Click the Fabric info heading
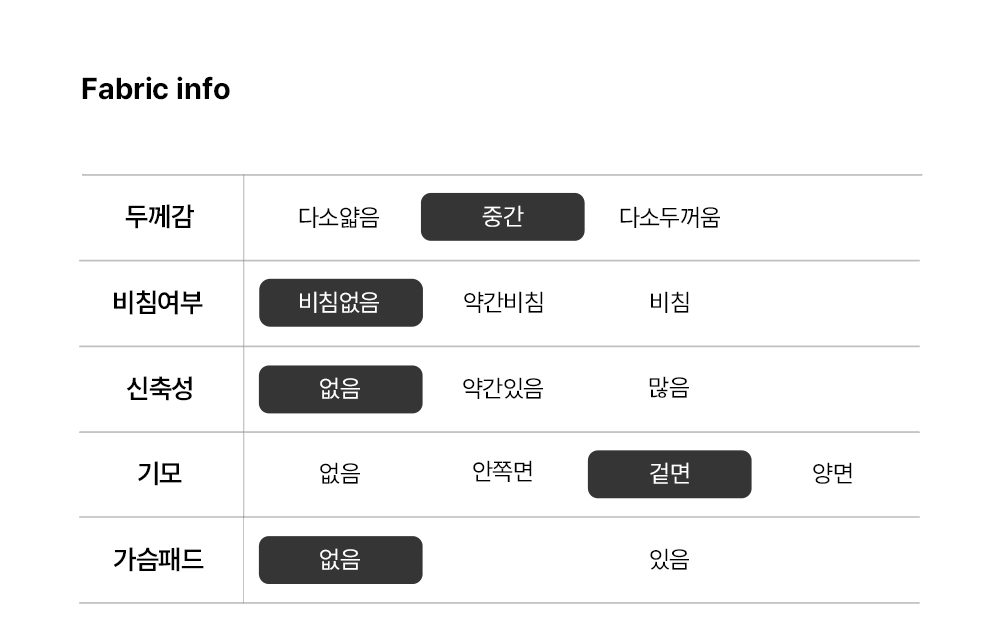 [155, 89]
